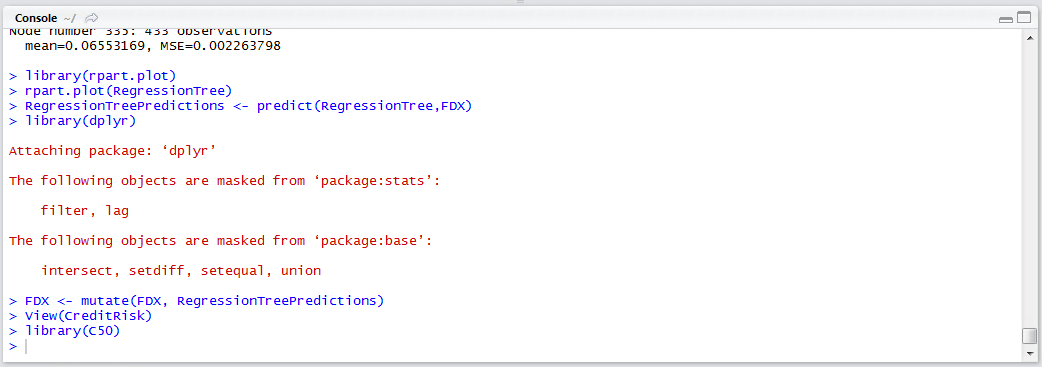Click the 'library(C50)' command line
1042x367 pixels.
coord(65,331)
